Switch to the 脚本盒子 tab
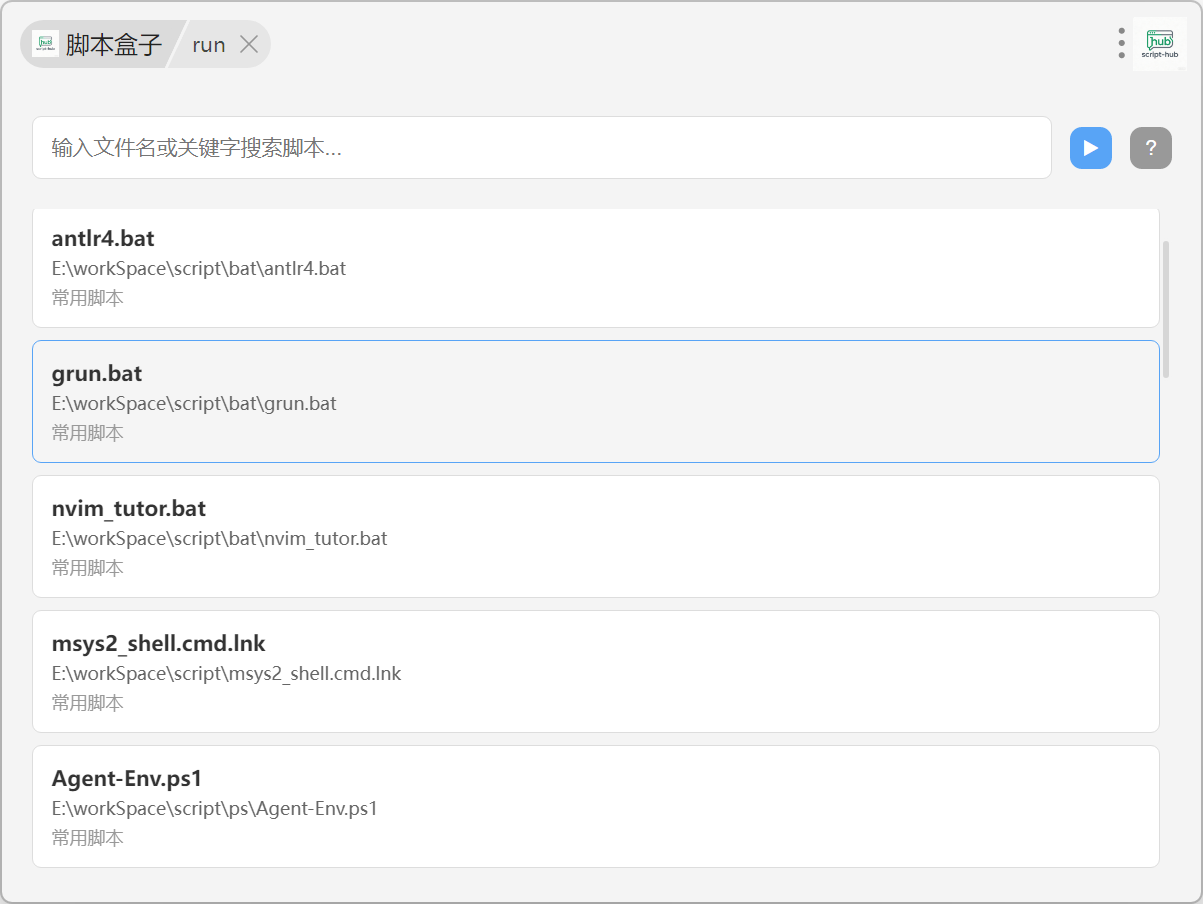The width and height of the screenshot is (1203, 904). click(x=113, y=44)
